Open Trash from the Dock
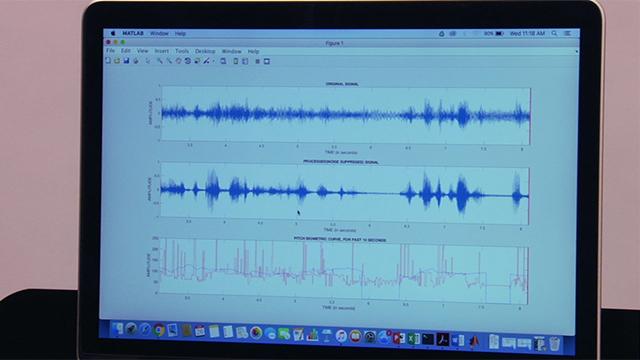The image size is (640, 360). [x=554, y=344]
